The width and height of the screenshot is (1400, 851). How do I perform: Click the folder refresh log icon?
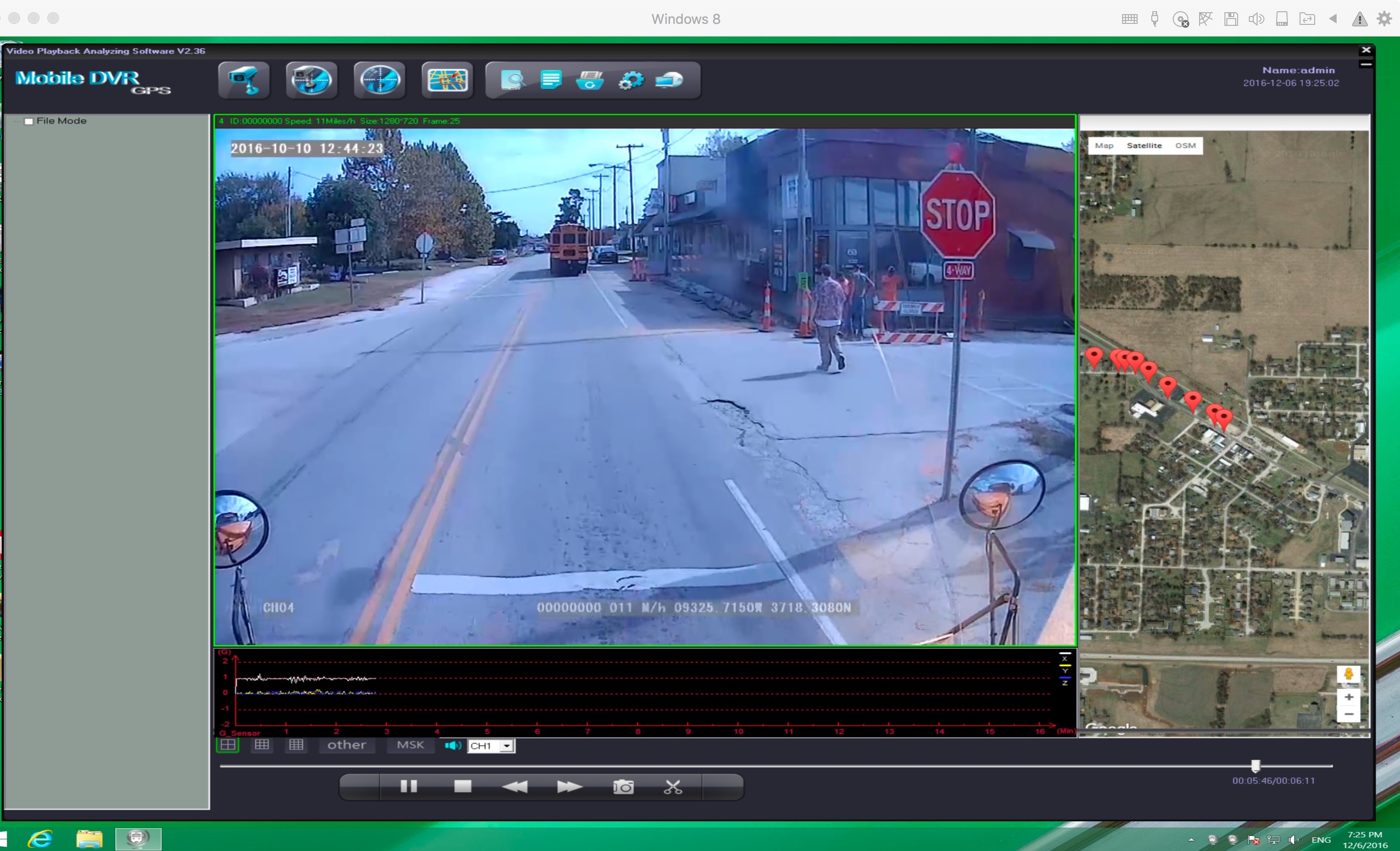point(591,80)
